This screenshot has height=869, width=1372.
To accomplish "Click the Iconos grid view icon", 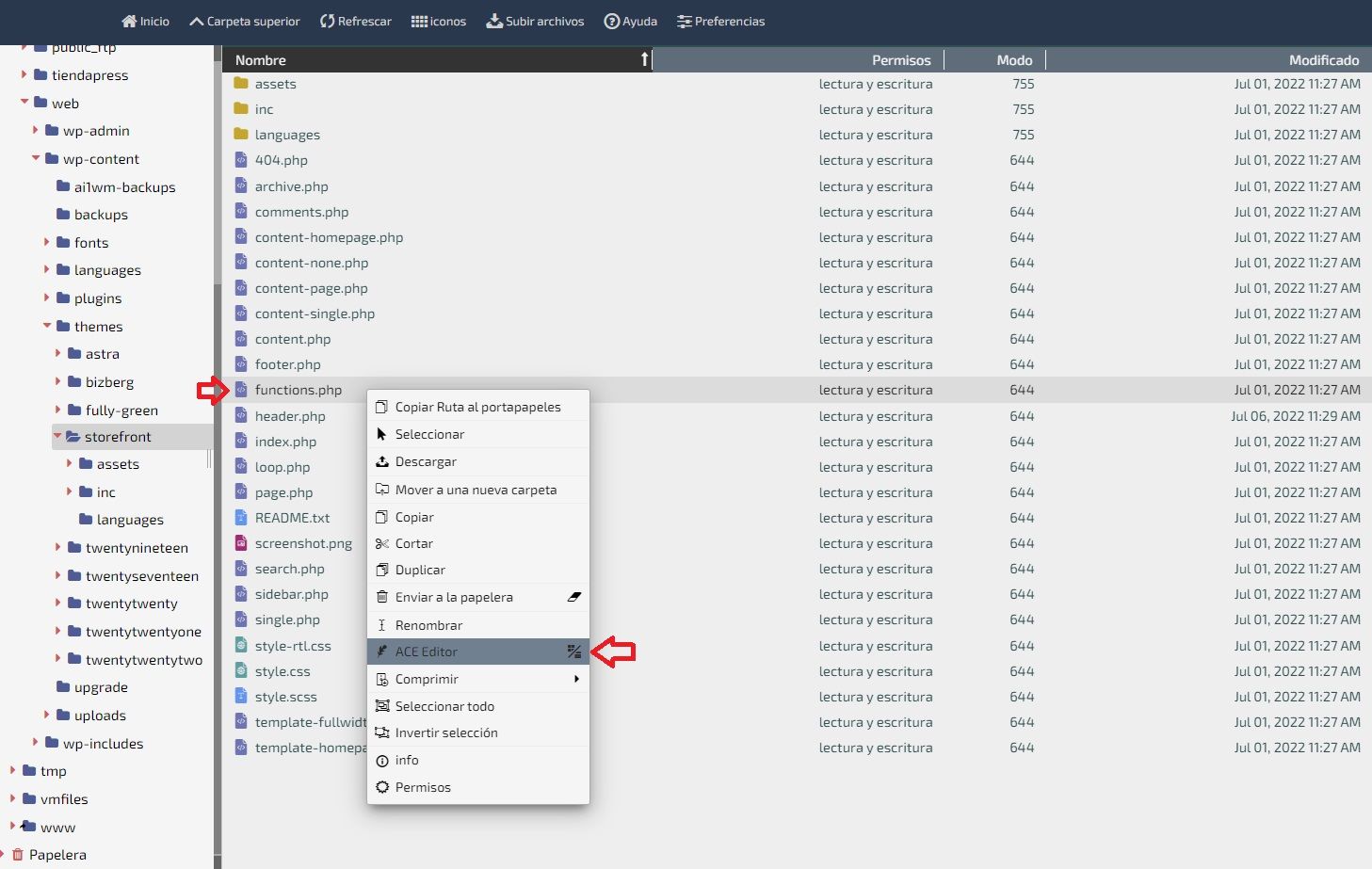I will (419, 21).
